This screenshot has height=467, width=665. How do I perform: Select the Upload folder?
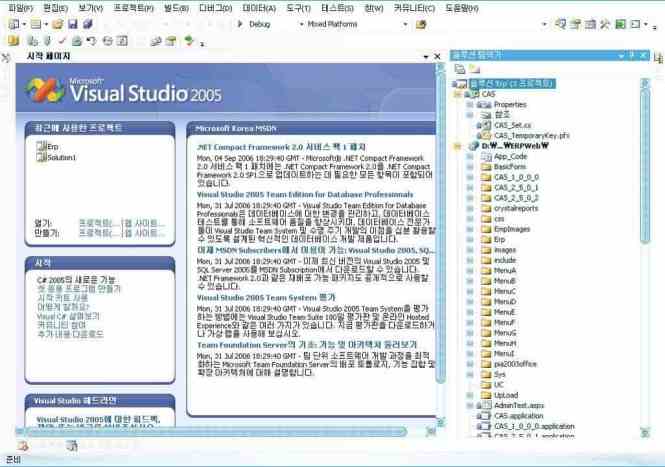coord(506,395)
